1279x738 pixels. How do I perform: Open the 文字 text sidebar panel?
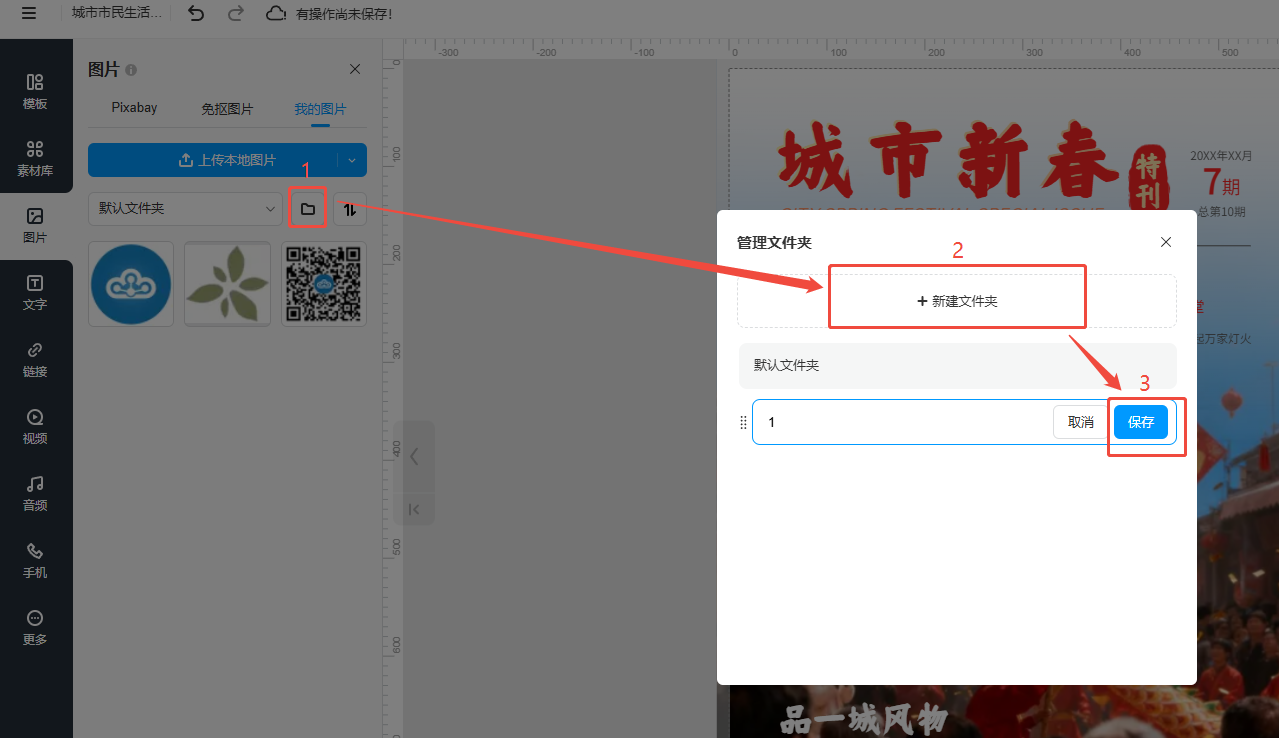(35, 292)
